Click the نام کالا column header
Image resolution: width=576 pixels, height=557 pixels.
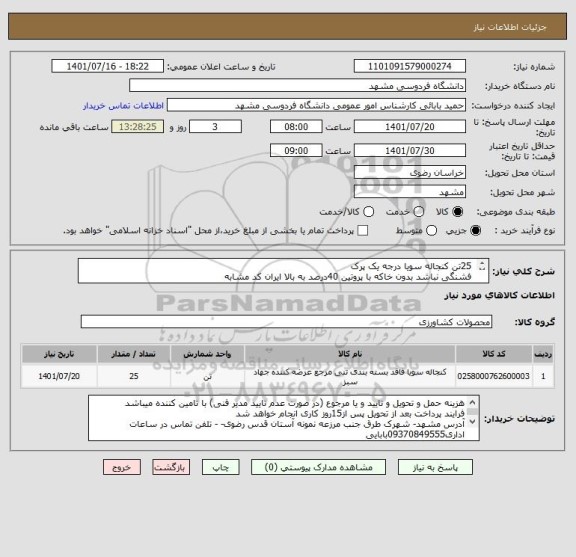coord(350,354)
